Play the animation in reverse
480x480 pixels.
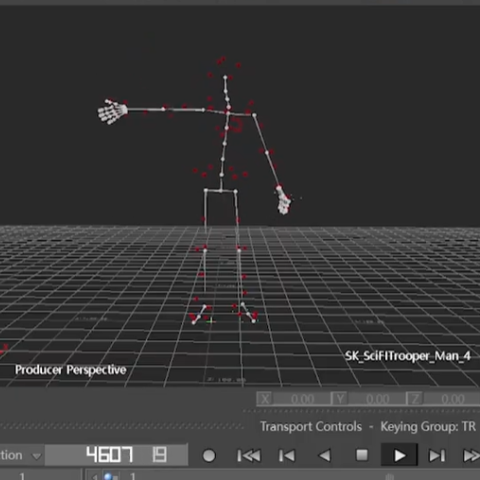pos(325,456)
